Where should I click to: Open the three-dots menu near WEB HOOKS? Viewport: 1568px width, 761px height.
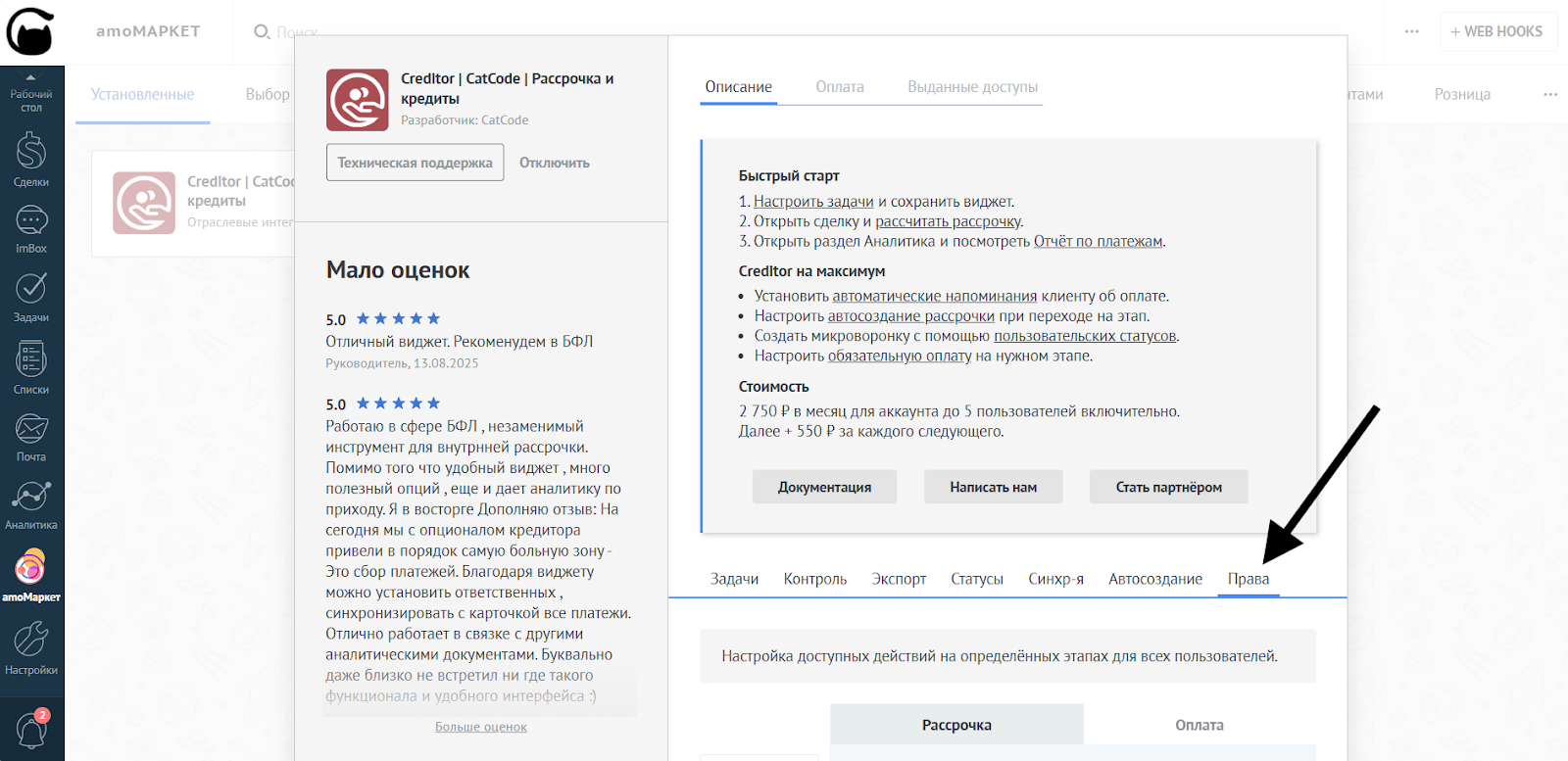[1411, 31]
